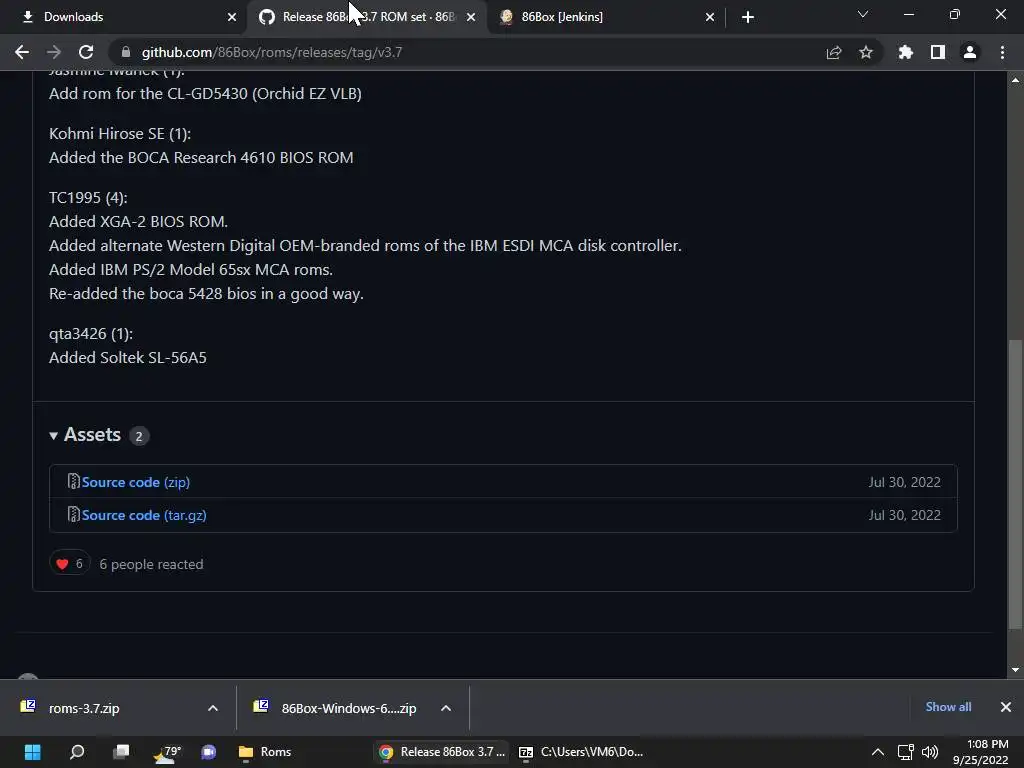Screen dimensions: 1024x768
Task: Close the Release 86Box ROM set tab
Action: (x=471, y=17)
